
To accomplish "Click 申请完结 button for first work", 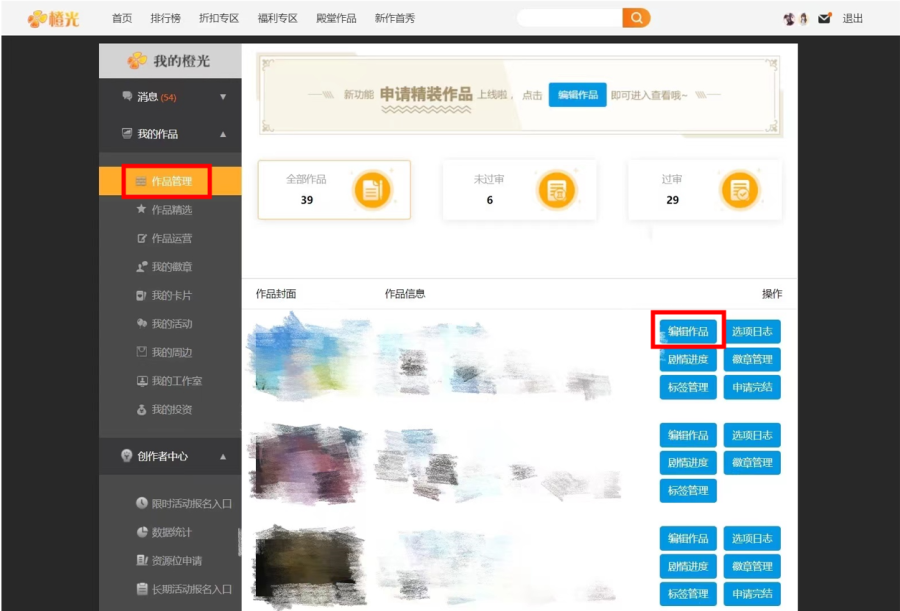I will (752, 387).
